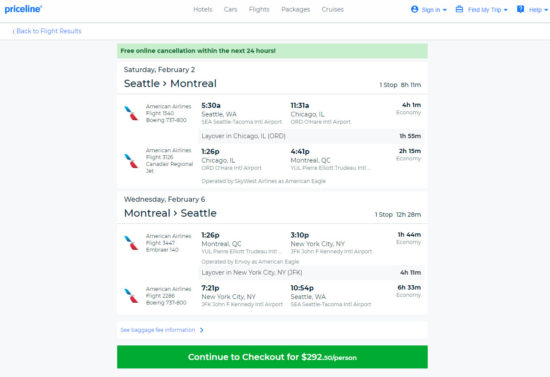Click the Help question-mark icon
550x377 pixels.
pos(521,9)
